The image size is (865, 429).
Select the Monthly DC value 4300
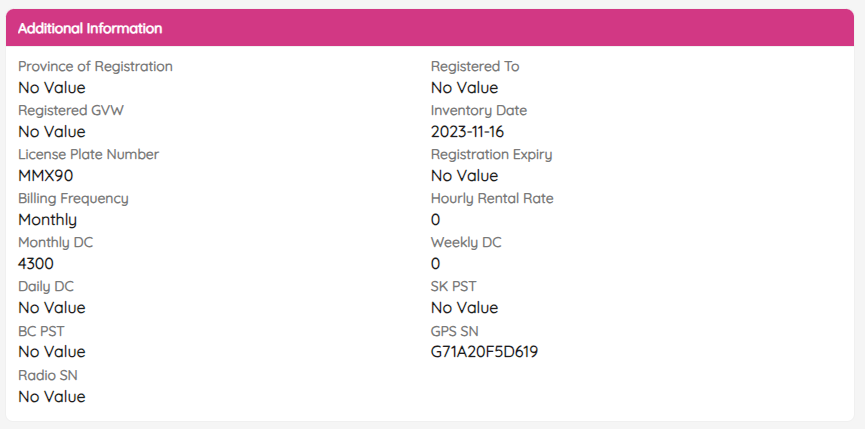pyautogui.click(x=36, y=264)
